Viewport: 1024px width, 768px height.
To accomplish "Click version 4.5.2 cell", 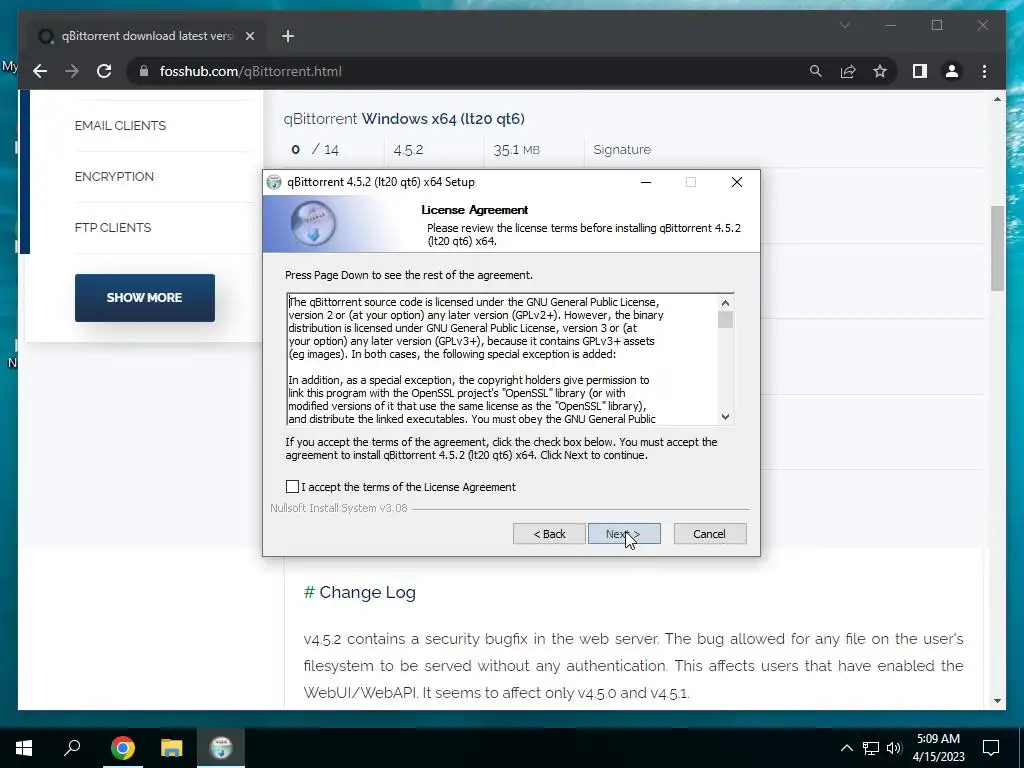I will point(408,150).
